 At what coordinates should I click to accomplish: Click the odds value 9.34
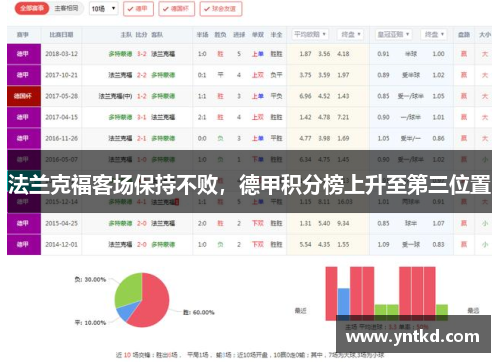[x=343, y=223]
